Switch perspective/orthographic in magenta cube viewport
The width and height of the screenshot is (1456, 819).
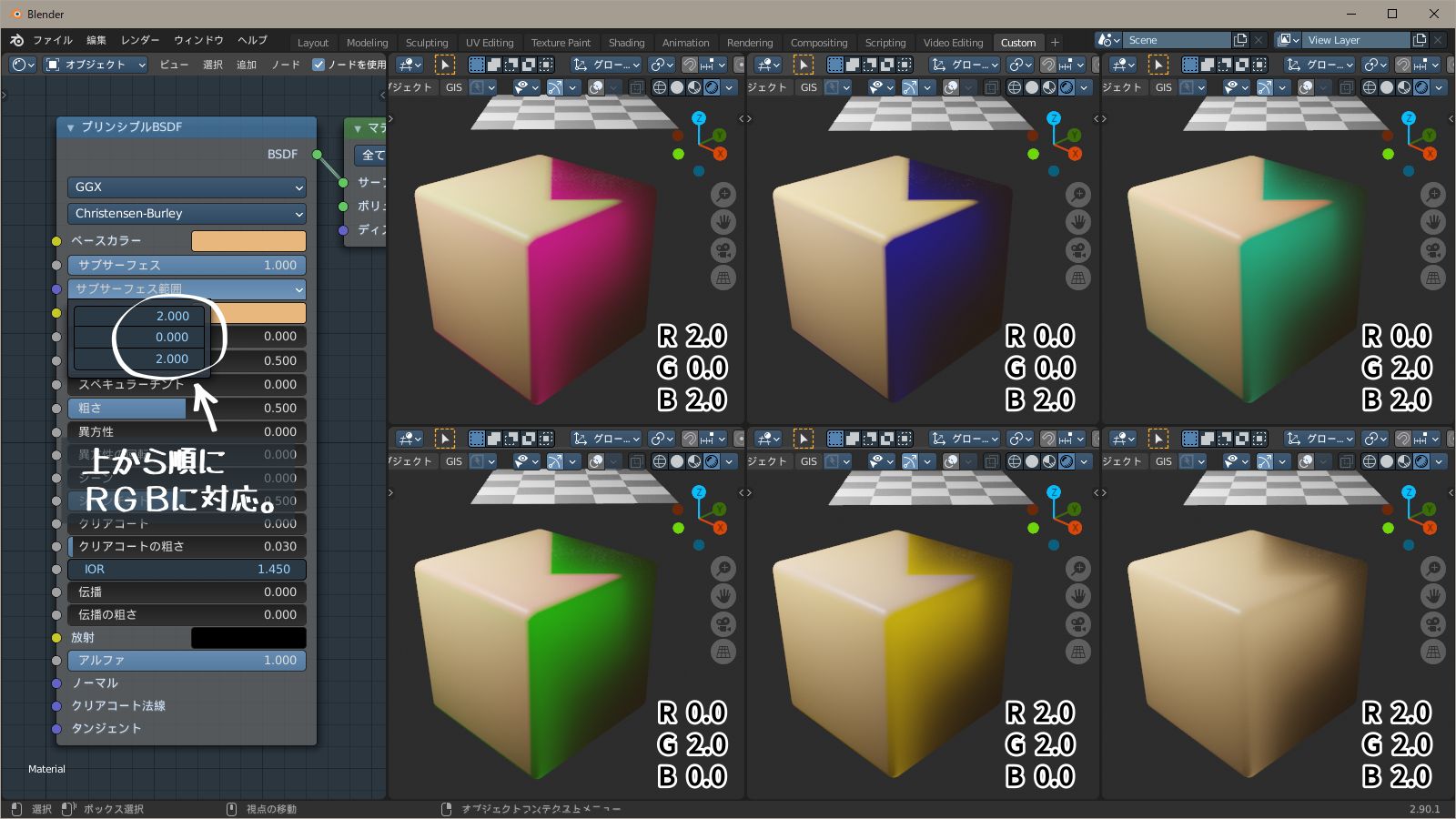[x=723, y=278]
